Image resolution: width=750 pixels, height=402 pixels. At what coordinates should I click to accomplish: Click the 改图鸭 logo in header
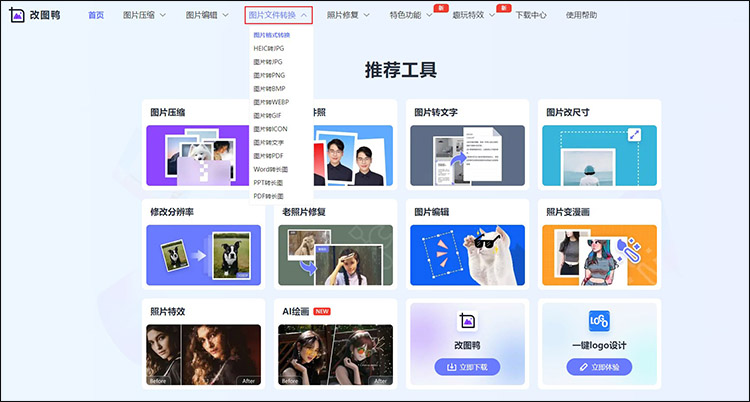(42, 15)
